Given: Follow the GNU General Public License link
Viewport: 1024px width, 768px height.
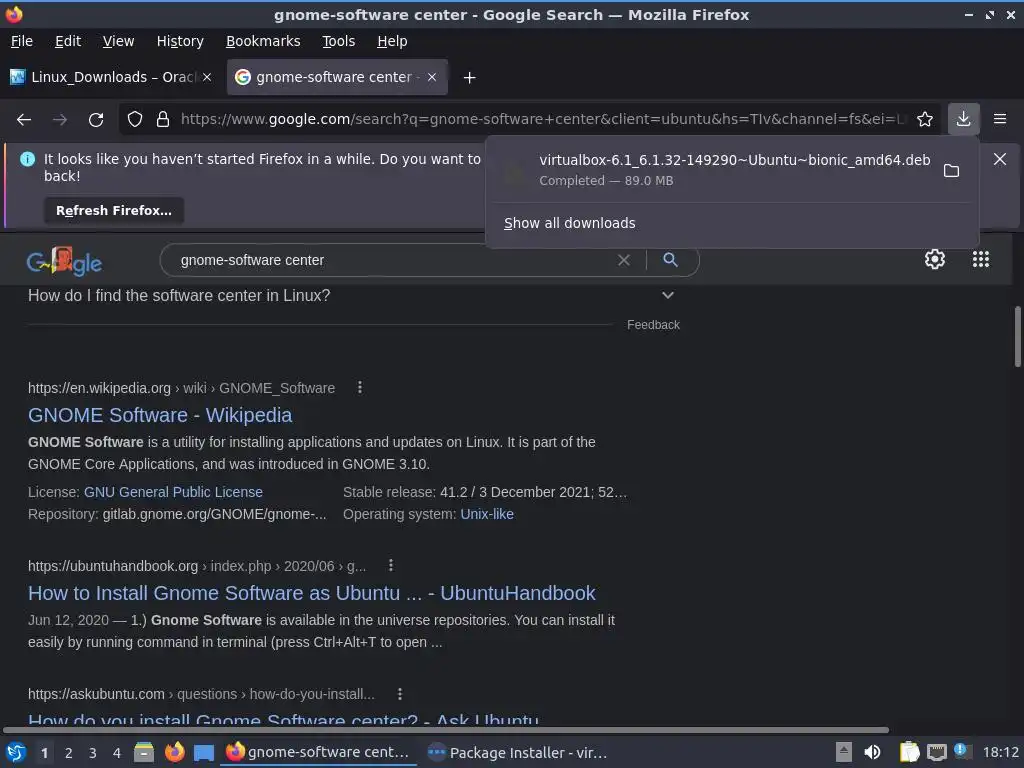Looking at the screenshot, I should [173, 492].
